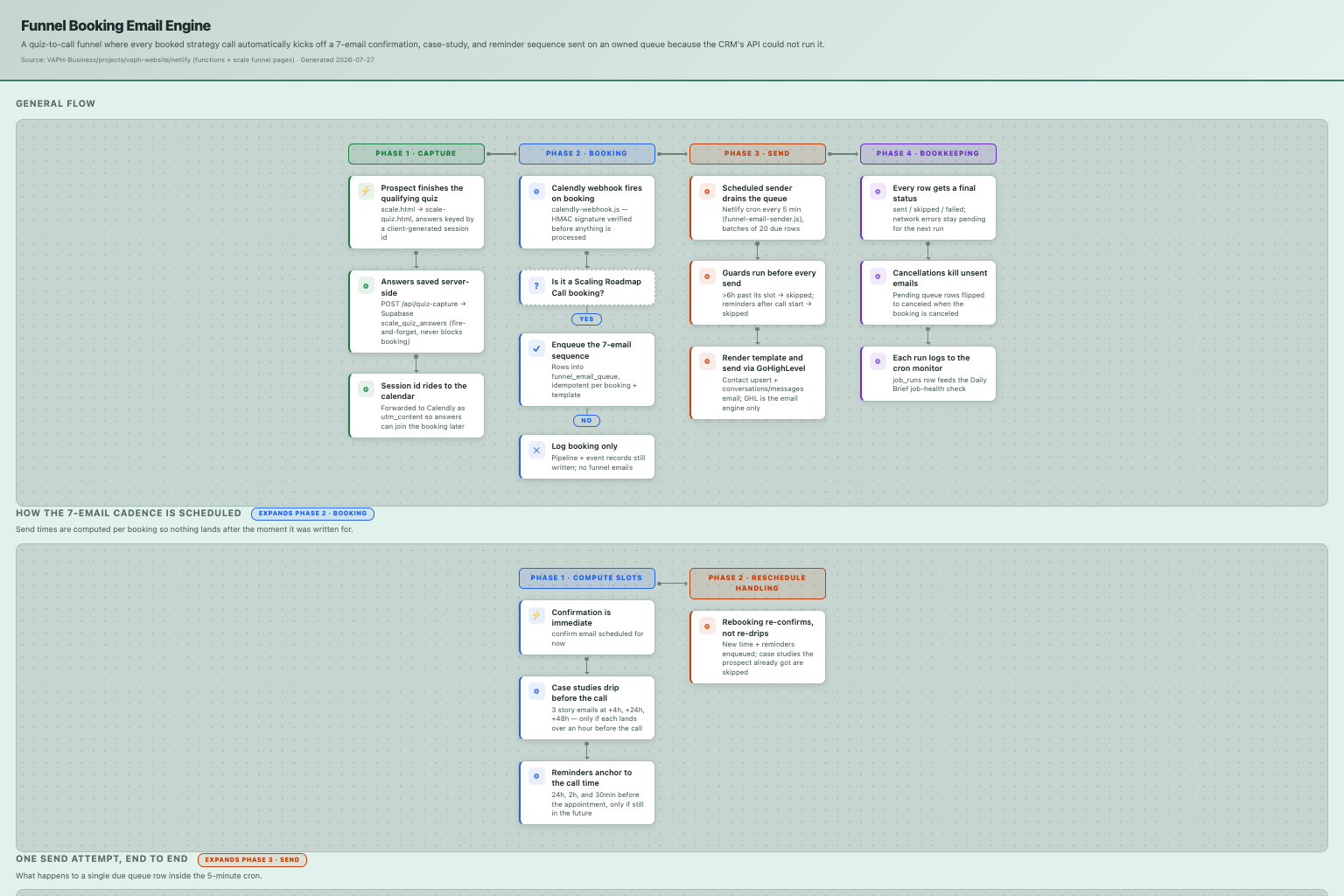Click the Guards run before every send title

coord(769,278)
